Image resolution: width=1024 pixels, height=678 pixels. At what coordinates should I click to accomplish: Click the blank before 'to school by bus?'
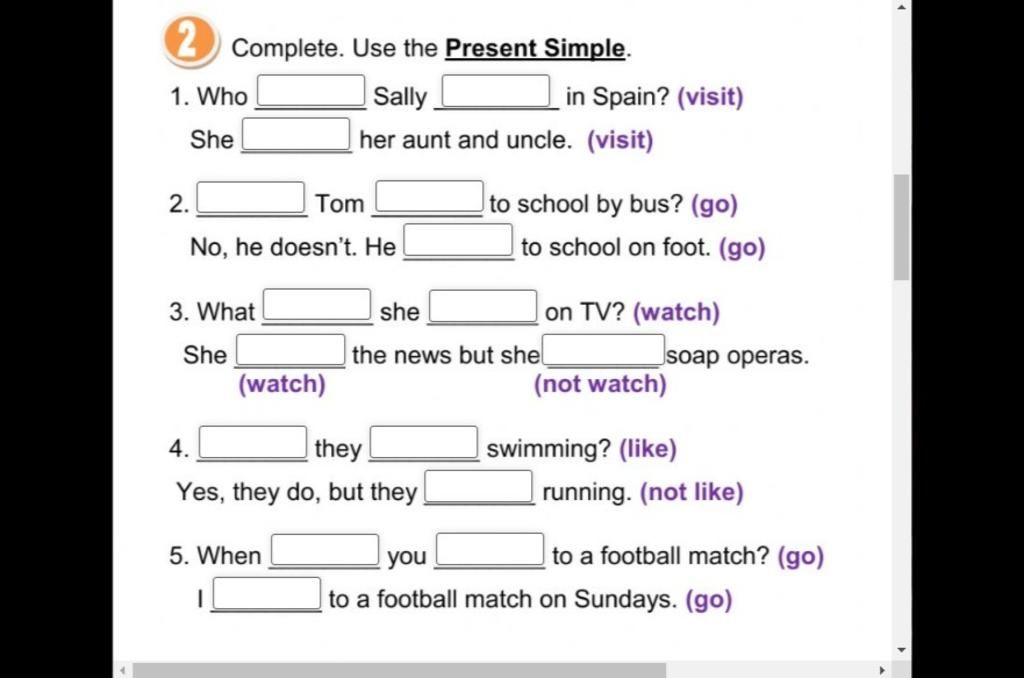pyautogui.click(x=430, y=197)
